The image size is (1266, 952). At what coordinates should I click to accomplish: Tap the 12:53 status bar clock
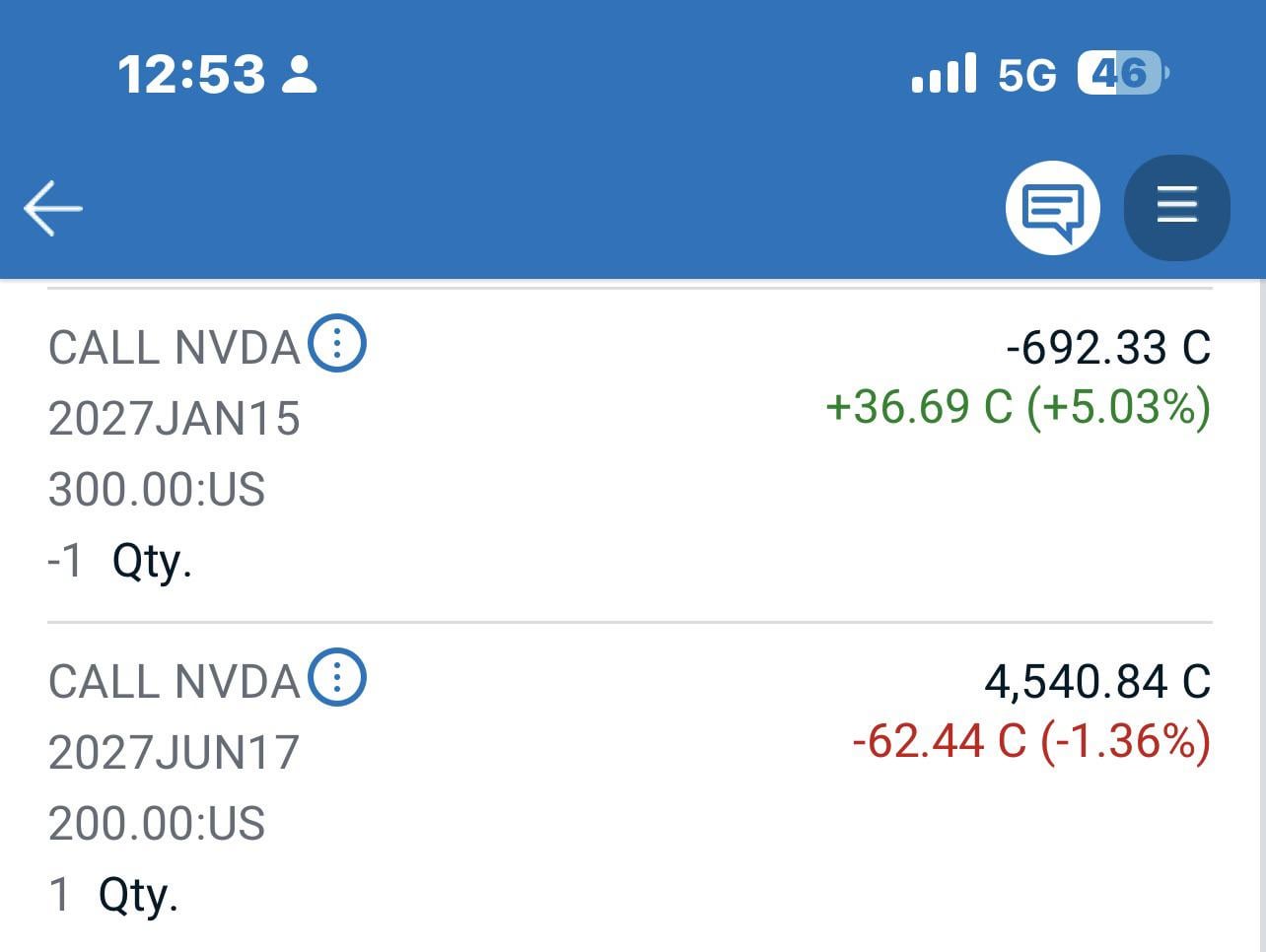coord(191,75)
